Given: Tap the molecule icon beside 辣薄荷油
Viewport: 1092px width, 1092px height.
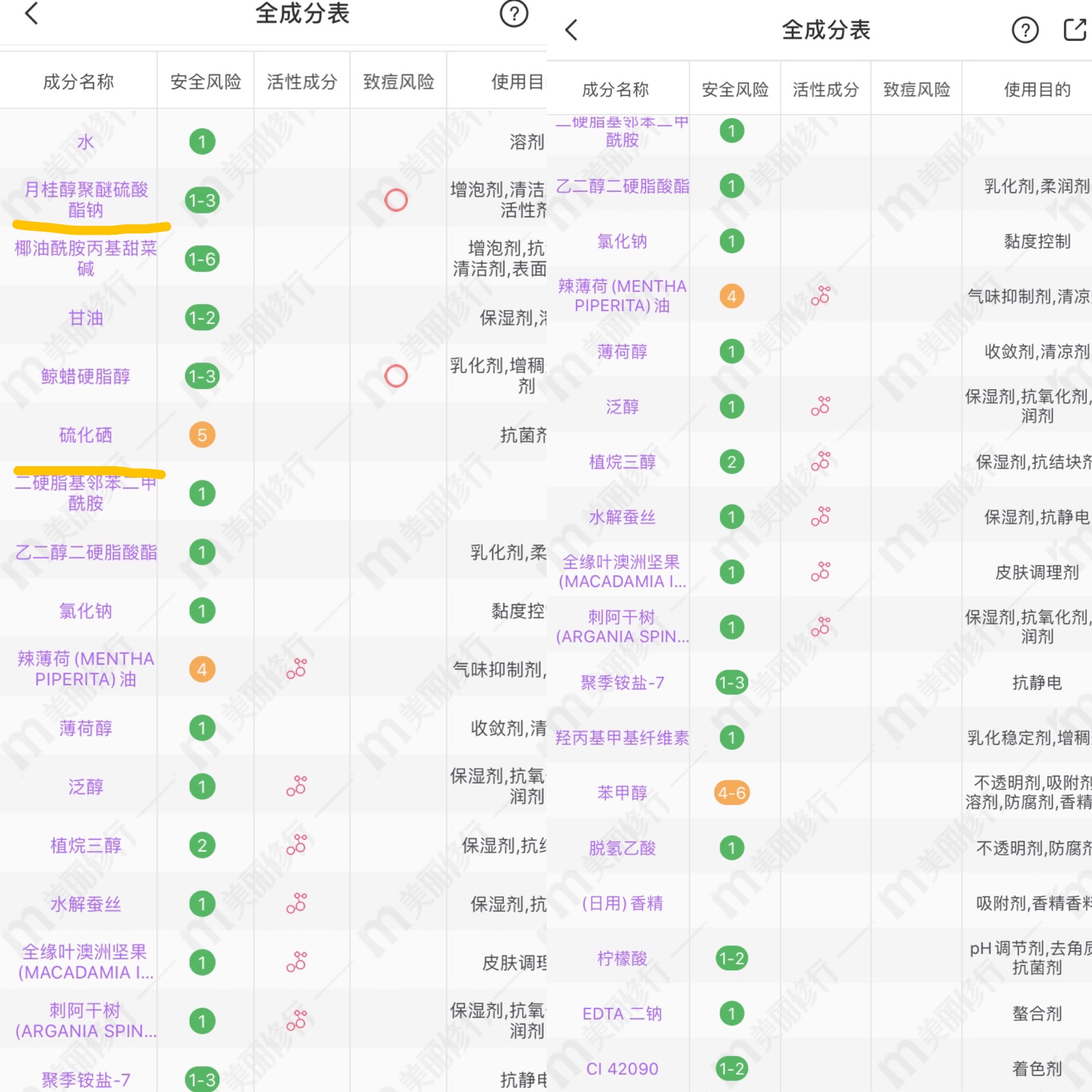Looking at the screenshot, I should (819, 296).
